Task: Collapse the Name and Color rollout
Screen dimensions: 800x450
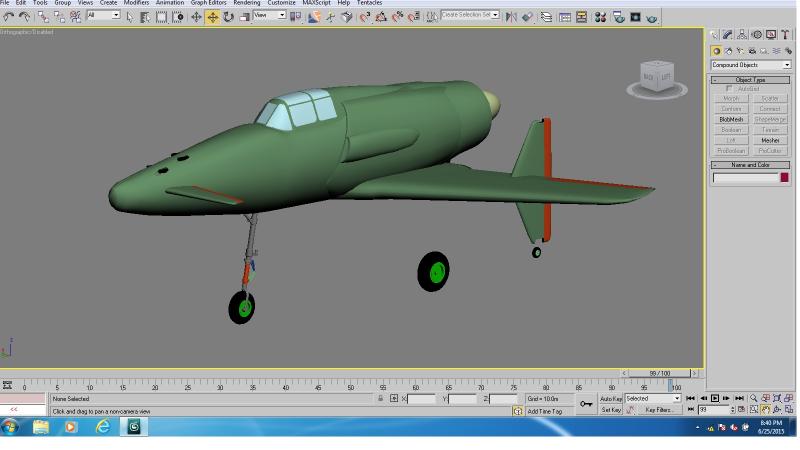Action: tap(750, 165)
